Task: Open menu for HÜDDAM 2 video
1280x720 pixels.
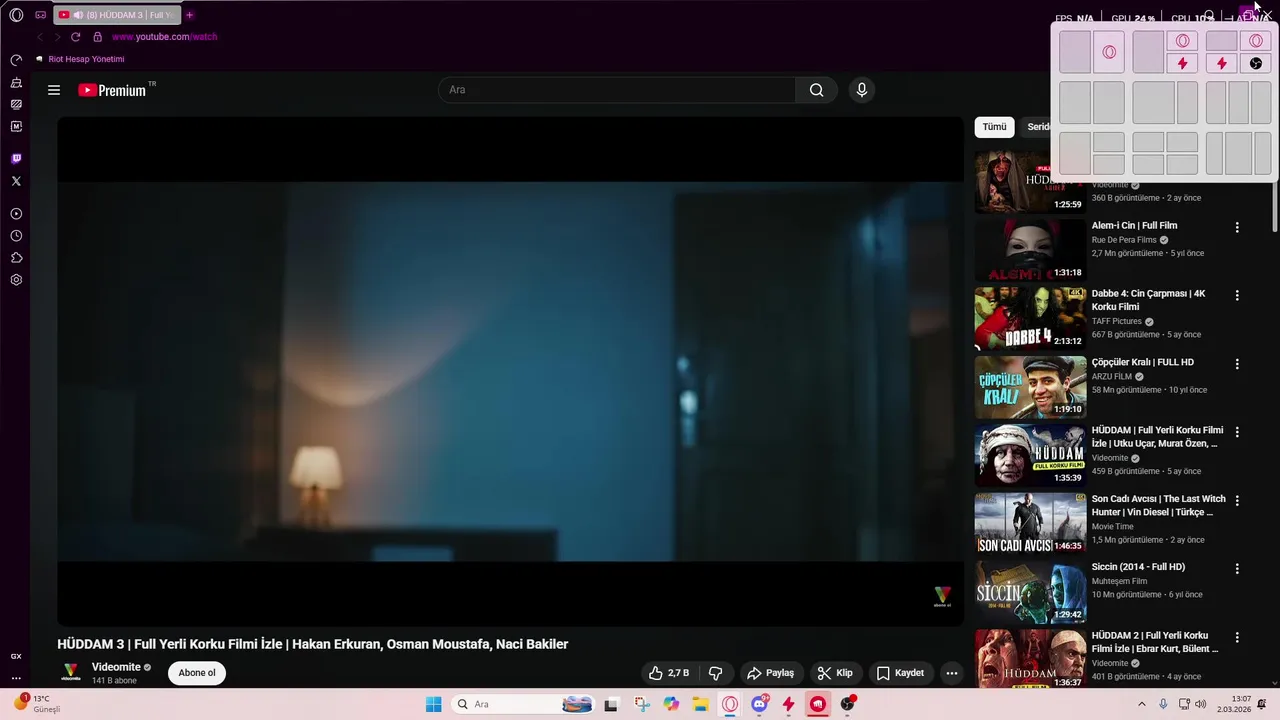Action: 1237,637
